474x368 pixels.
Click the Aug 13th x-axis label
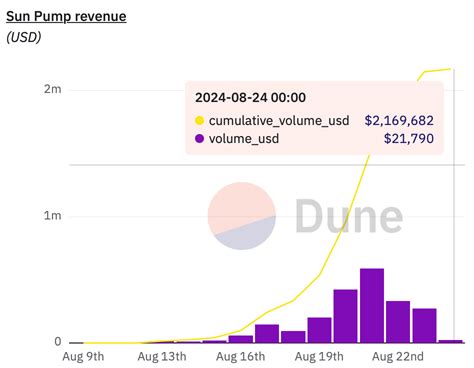click(162, 356)
